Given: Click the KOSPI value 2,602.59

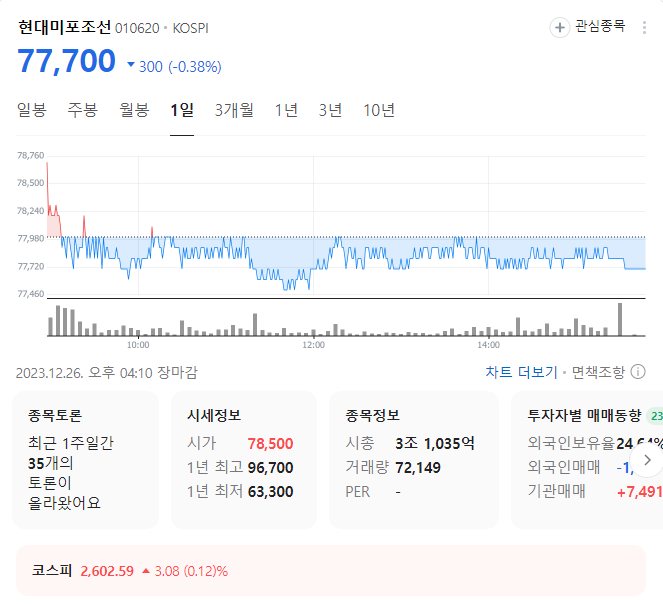Looking at the screenshot, I should click(x=107, y=571).
